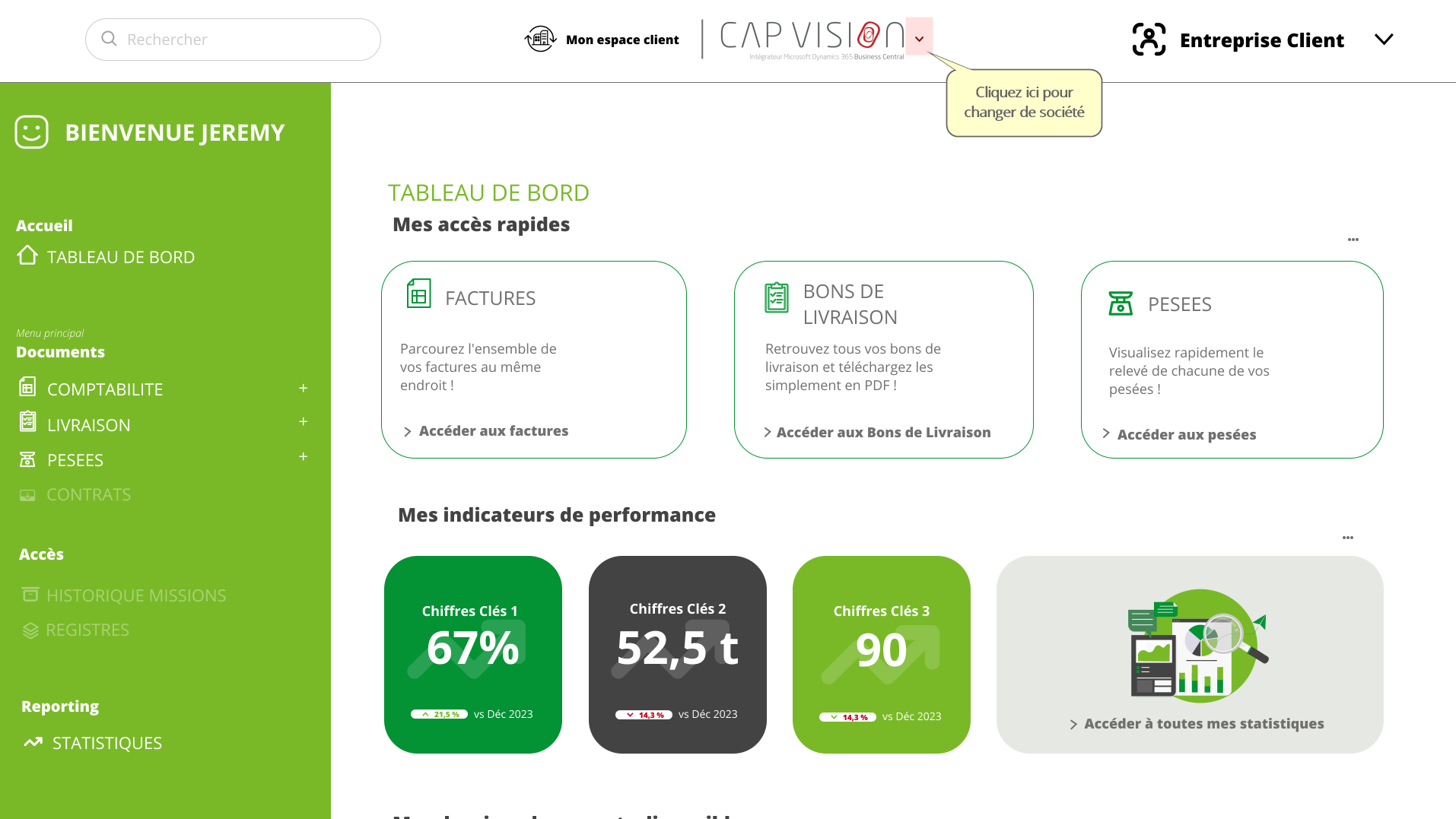1456x819 pixels.
Task: Open three-dot options above quick access cards
Action: pyautogui.click(x=1353, y=240)
